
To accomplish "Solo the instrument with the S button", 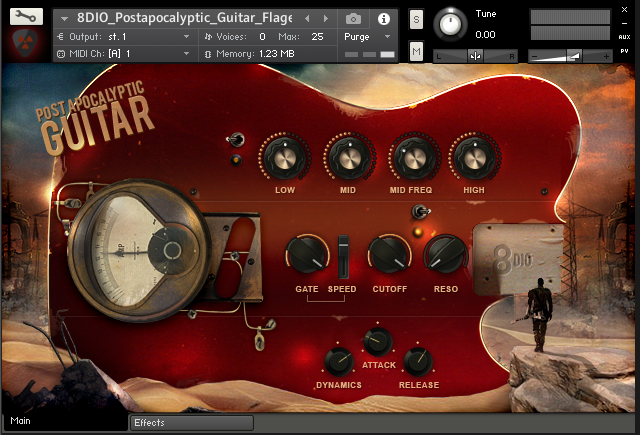I will tap(416, 19).
